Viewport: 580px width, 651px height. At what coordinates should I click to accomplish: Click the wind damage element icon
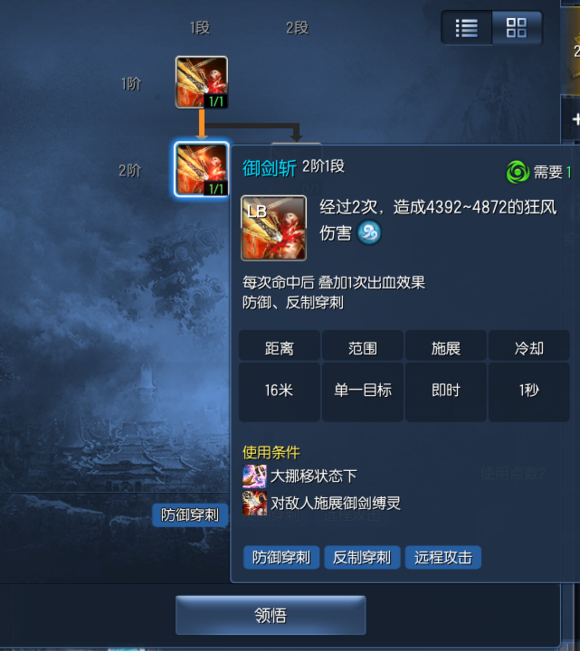click(369, 232)
